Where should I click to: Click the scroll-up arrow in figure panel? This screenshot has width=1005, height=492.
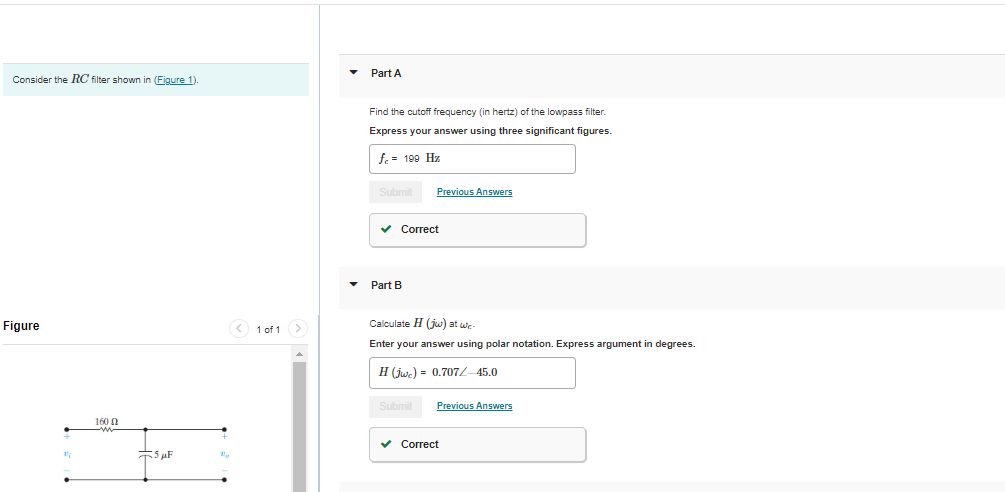pos(299,354)
